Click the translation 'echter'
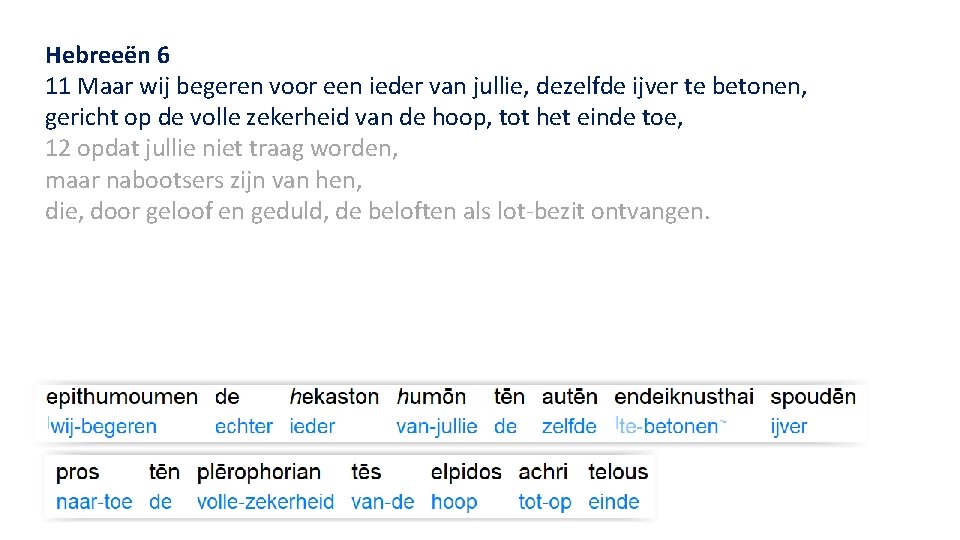 pyautogui.click(x=243, y=427)
